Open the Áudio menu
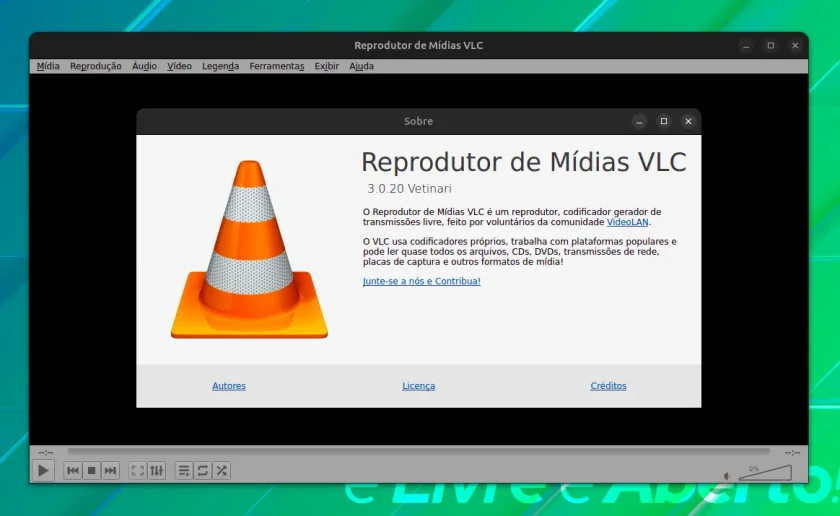This screenshot has width=840, height=516. click(145, 66)
